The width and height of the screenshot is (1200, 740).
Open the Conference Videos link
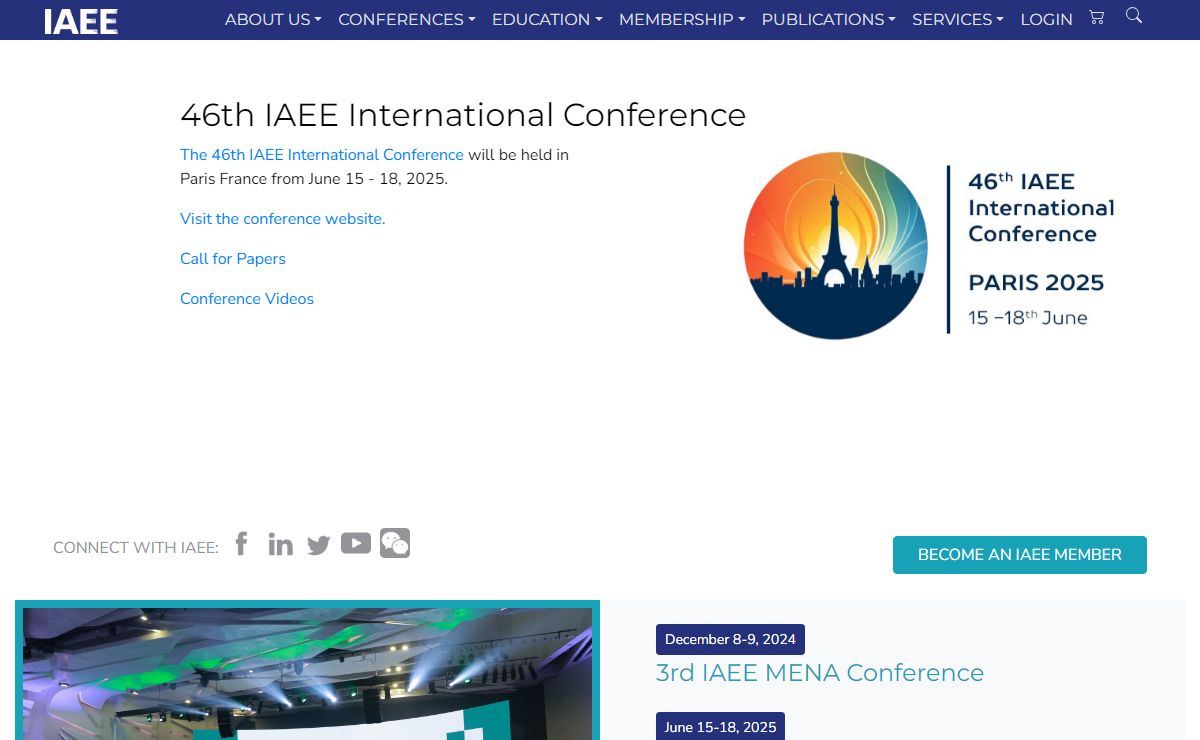point(247,299)
